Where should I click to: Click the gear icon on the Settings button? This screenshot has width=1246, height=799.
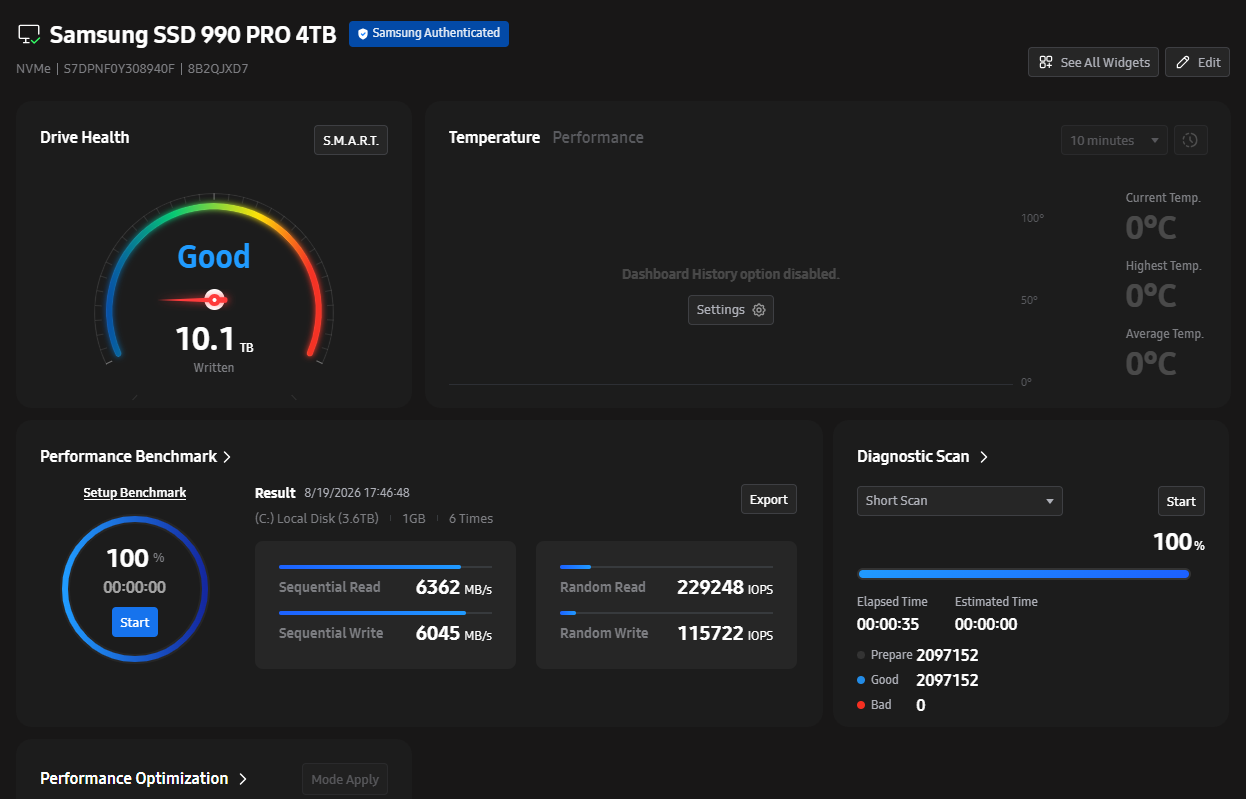pos(759,310)
